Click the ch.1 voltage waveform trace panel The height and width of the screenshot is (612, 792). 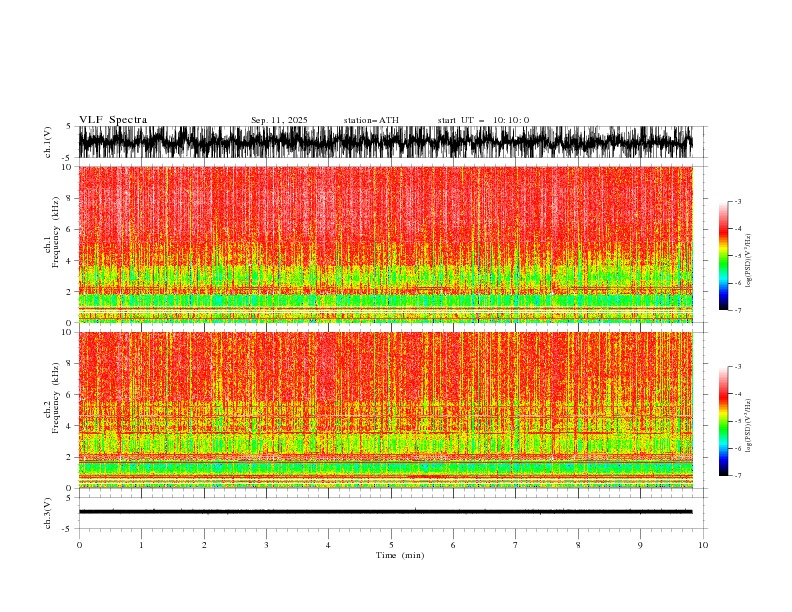click(385, 142)
